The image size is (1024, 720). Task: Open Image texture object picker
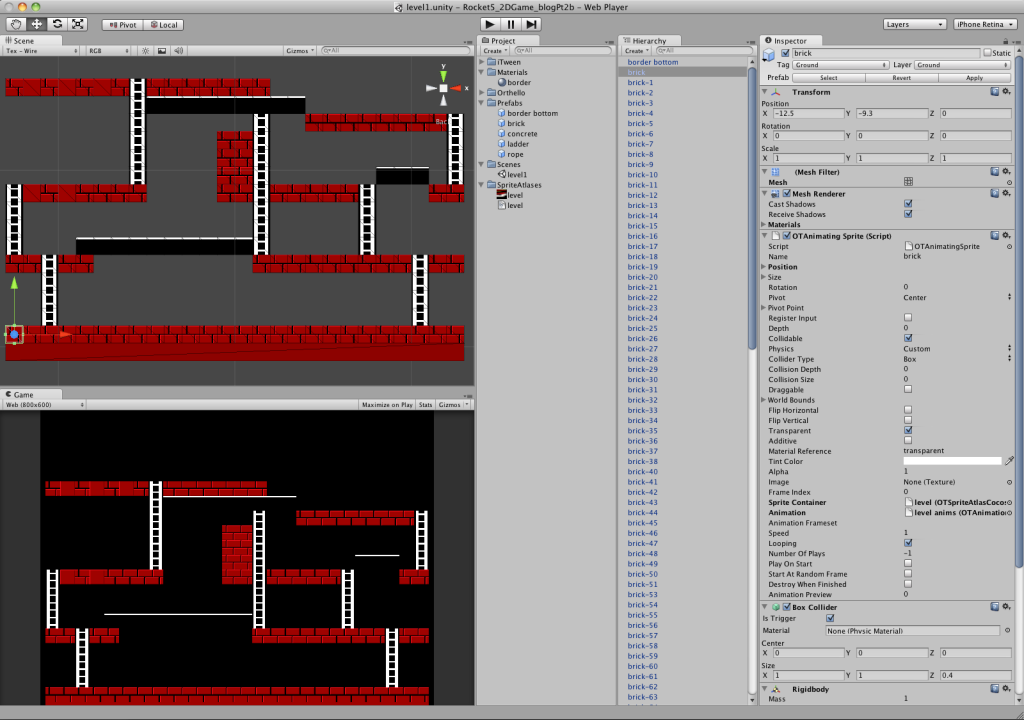[1010, 482]
